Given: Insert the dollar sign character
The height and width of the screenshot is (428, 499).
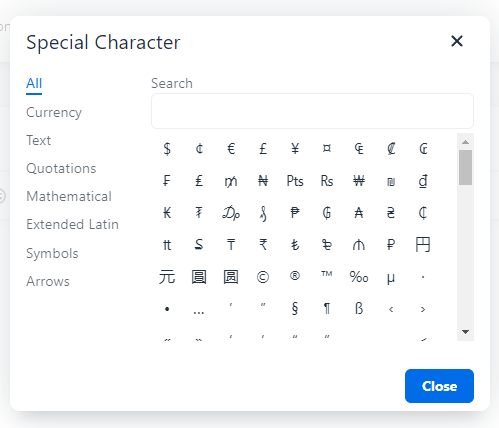Looking at the screenshot, I should point(167,149).
